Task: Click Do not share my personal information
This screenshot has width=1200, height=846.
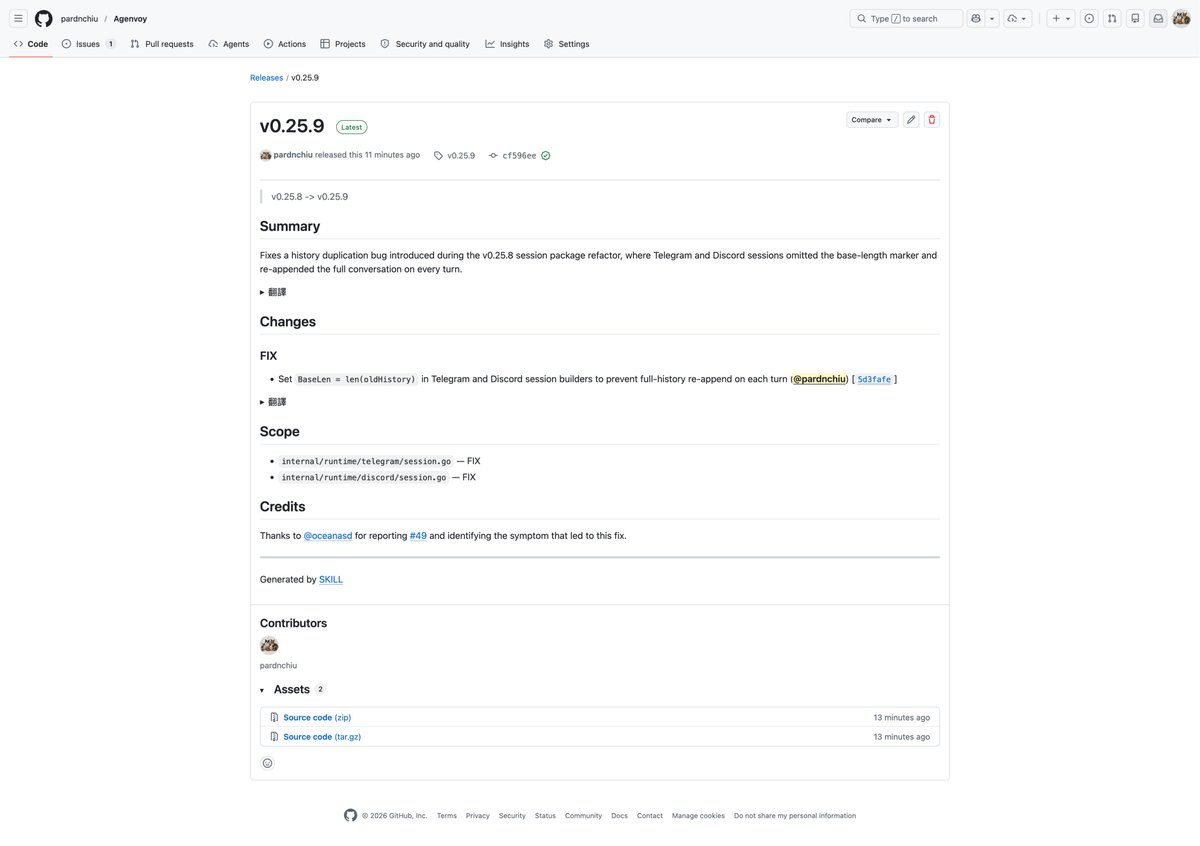Action: (795, 816)
